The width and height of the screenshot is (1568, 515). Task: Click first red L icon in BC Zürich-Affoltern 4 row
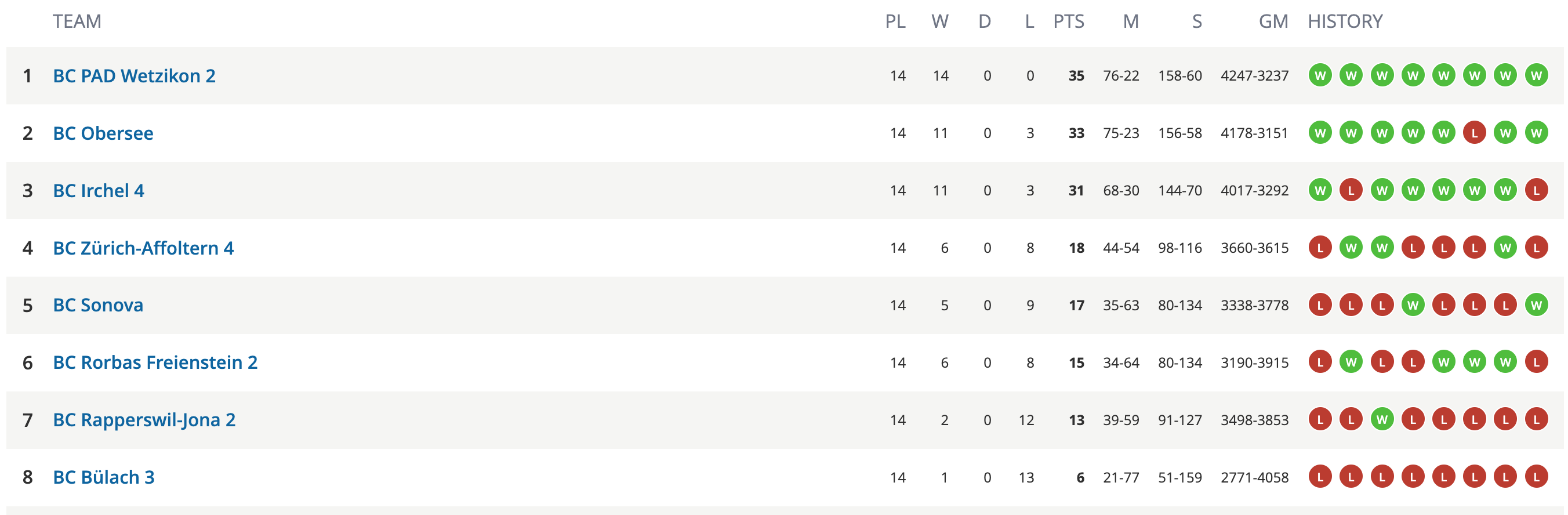point(1320,248)
